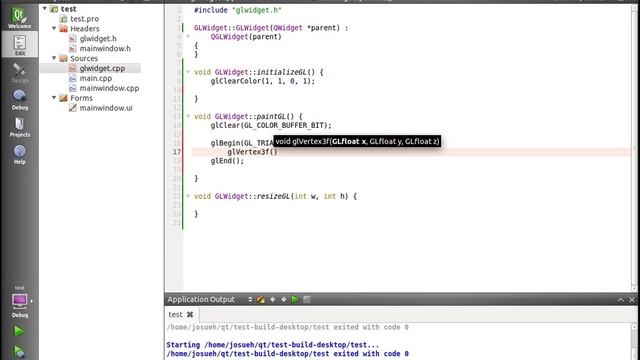Open the Help mode

(x=19, y=154)
